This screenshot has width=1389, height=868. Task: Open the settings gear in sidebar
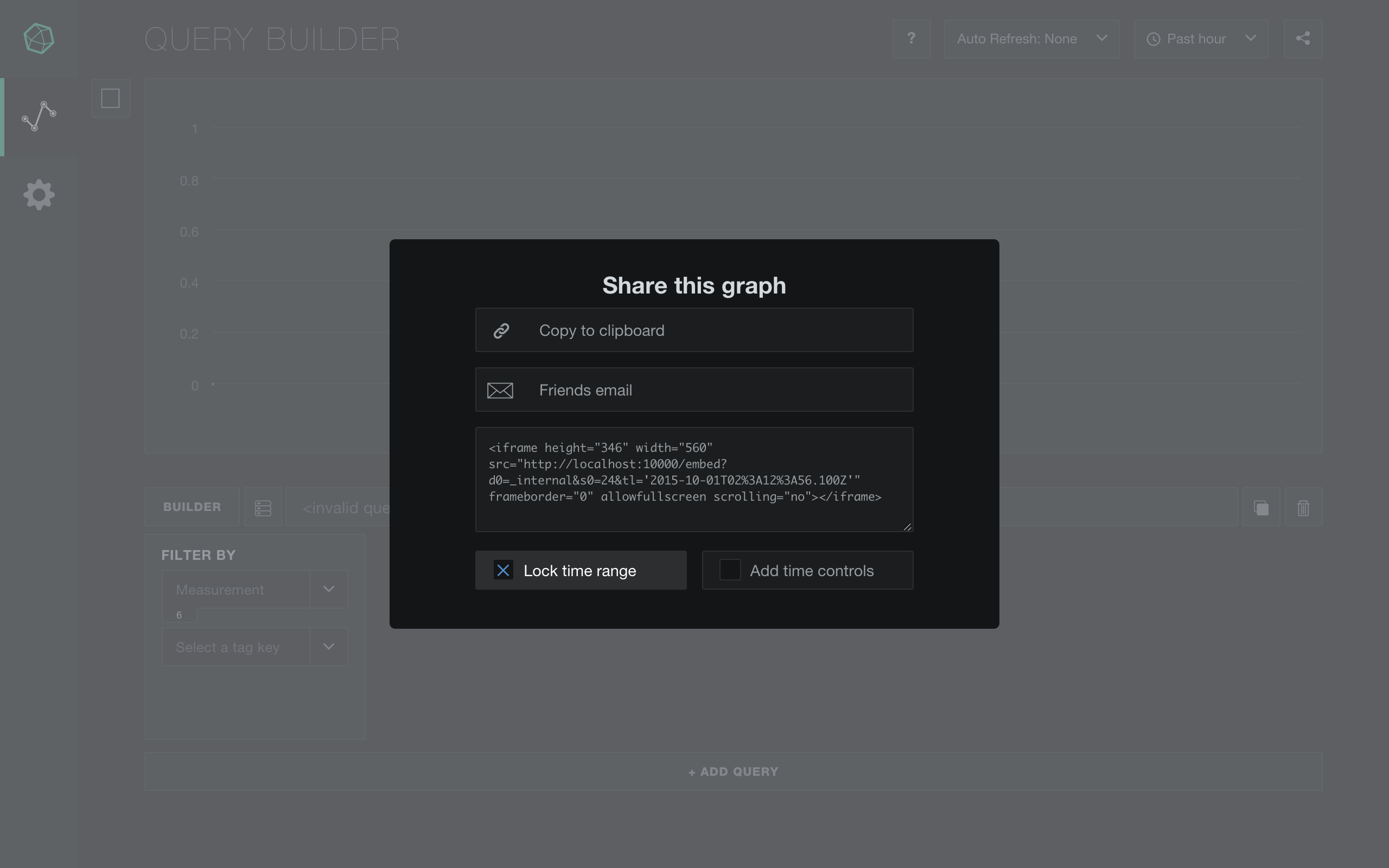coord(39,195)
